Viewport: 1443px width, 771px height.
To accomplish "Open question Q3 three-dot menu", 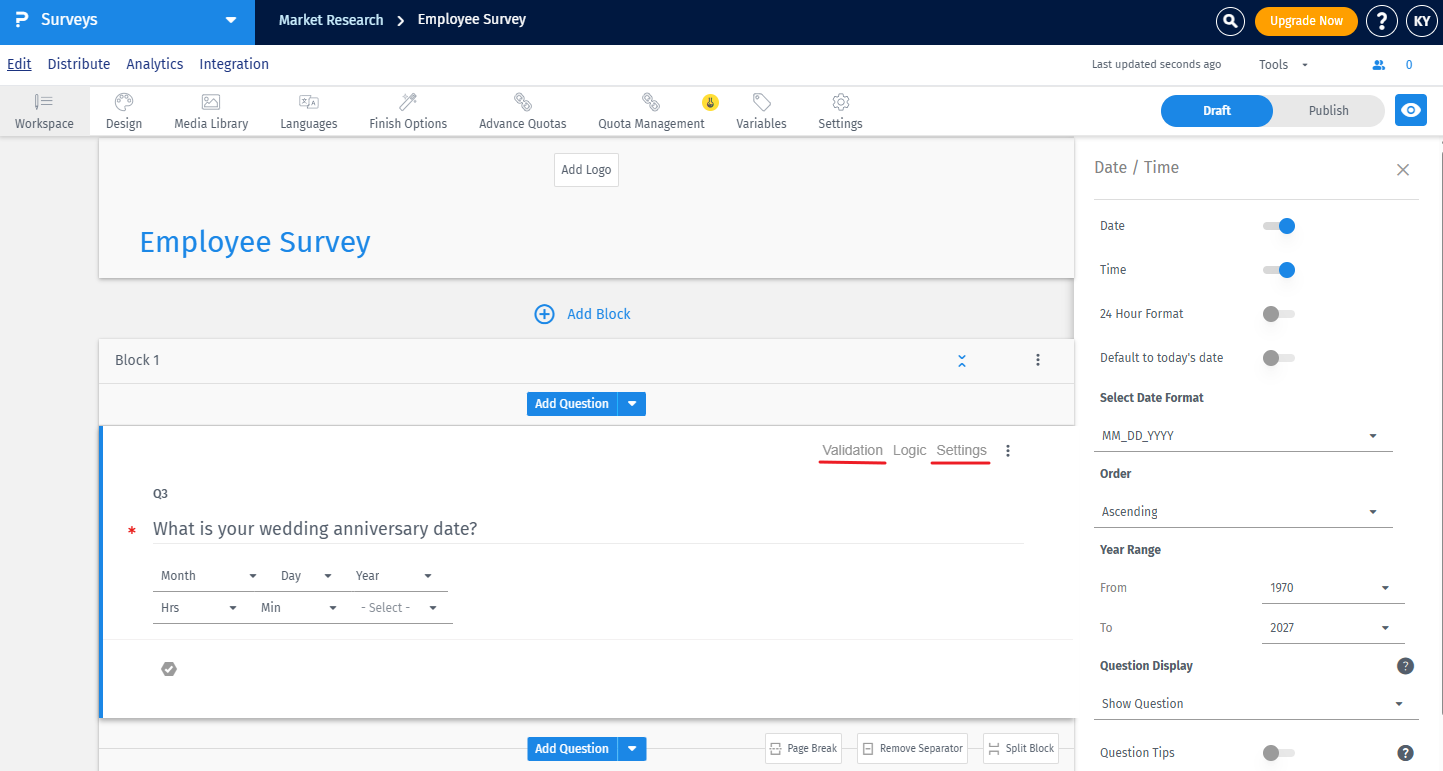I will (1008, 451).
